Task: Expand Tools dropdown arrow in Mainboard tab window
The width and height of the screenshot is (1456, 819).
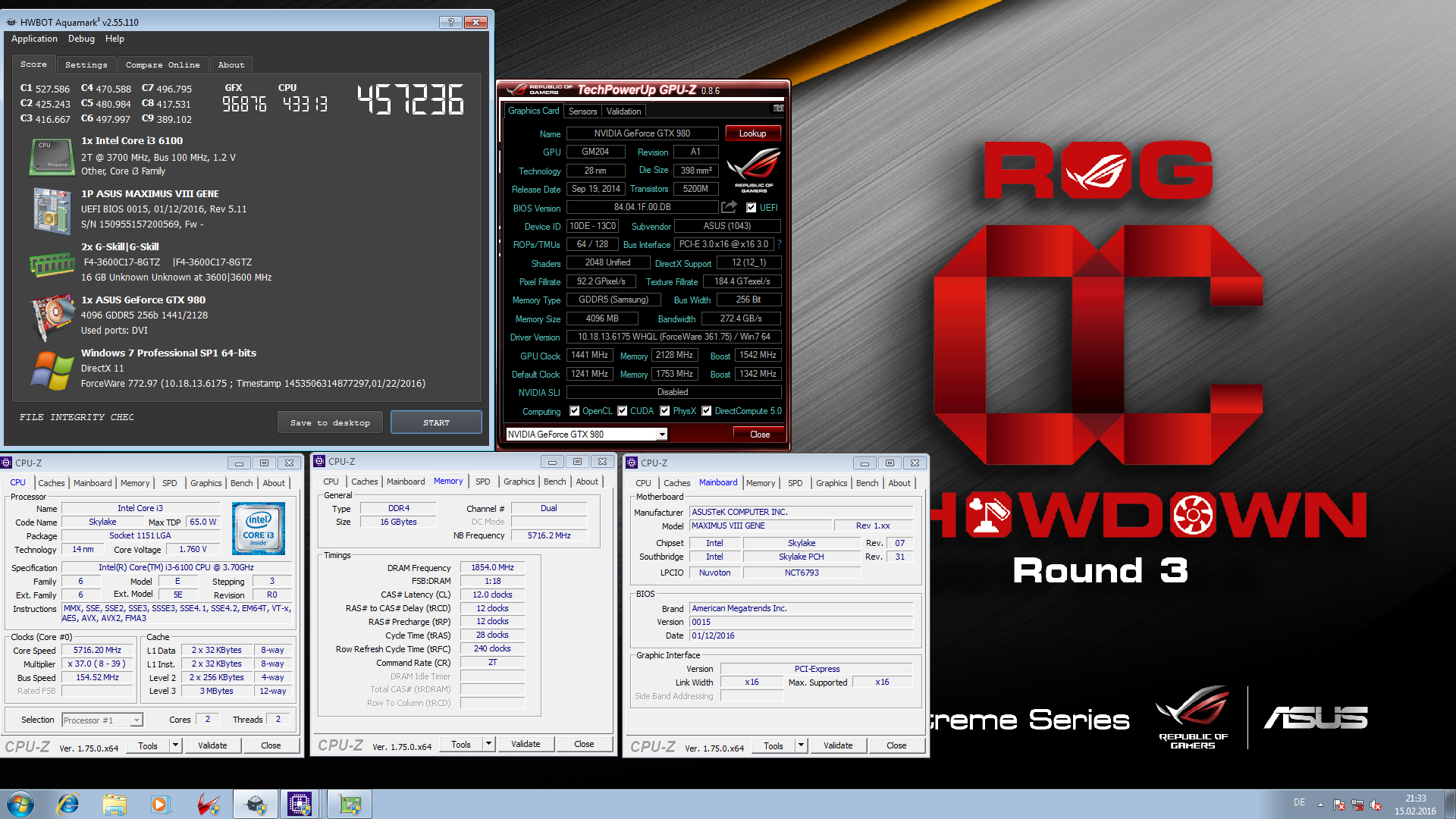Action: point(801,745)
